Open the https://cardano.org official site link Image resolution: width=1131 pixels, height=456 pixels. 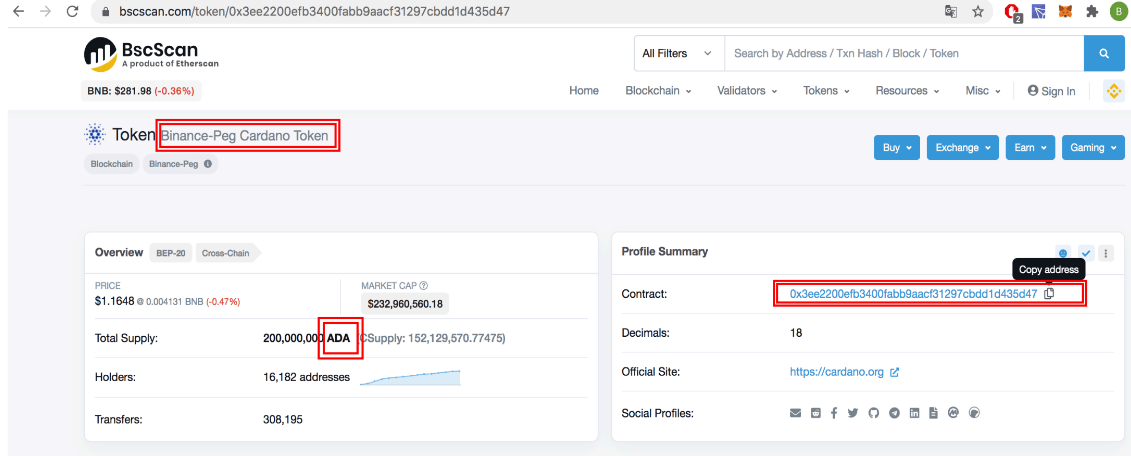coord(837,372)
